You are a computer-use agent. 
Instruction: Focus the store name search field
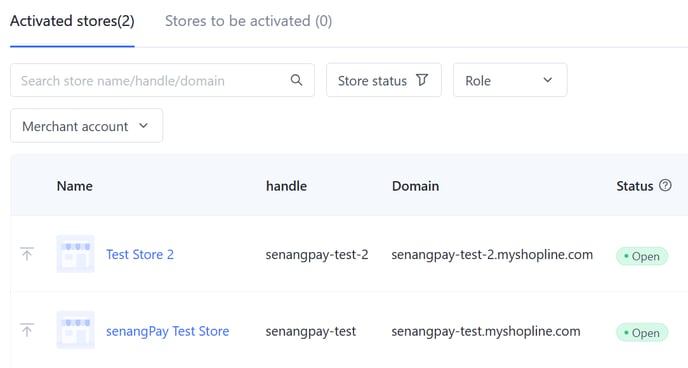(x=162, y=80)
